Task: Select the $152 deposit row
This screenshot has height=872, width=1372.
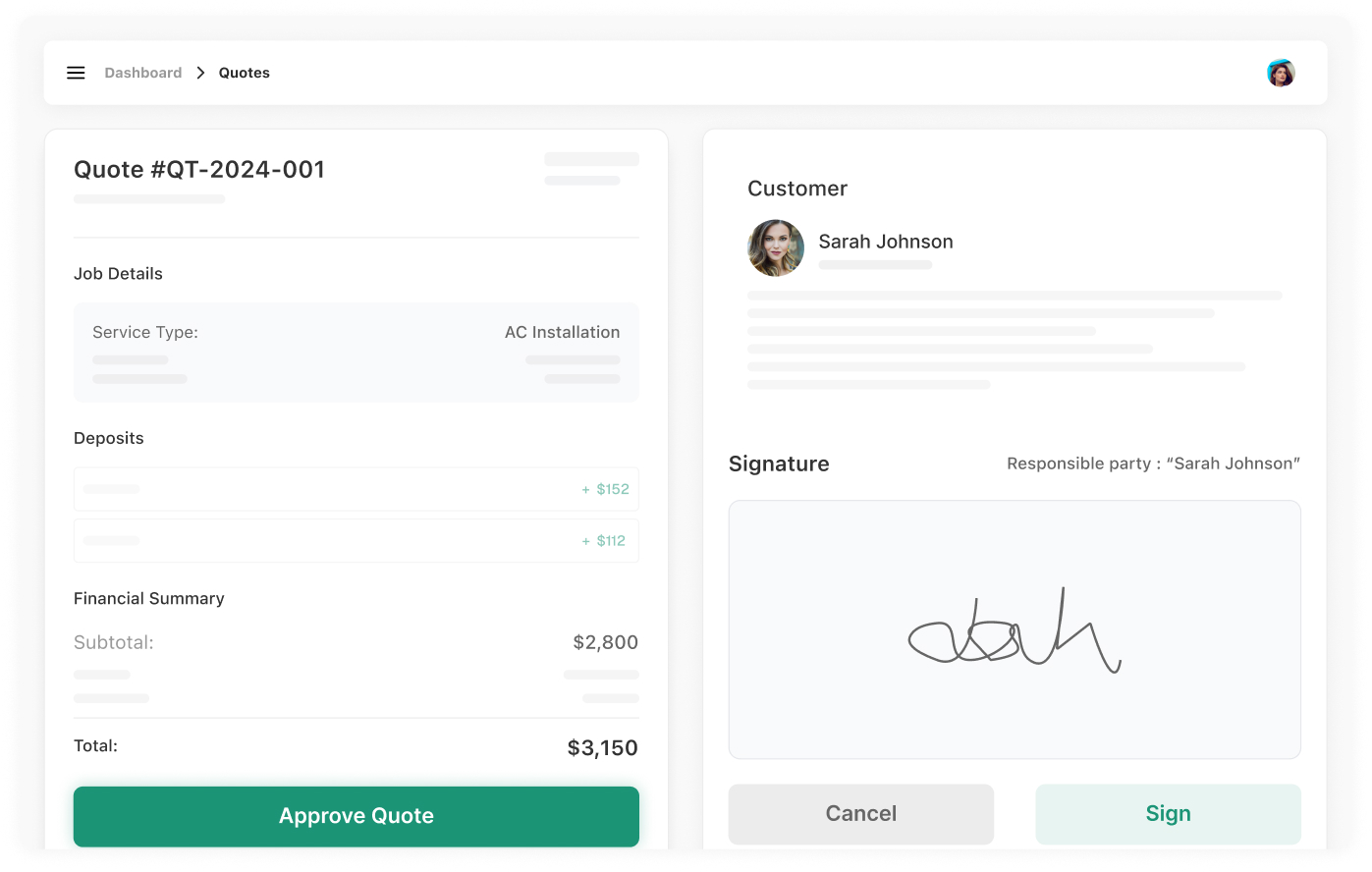Action: click(x=356, y=489)
